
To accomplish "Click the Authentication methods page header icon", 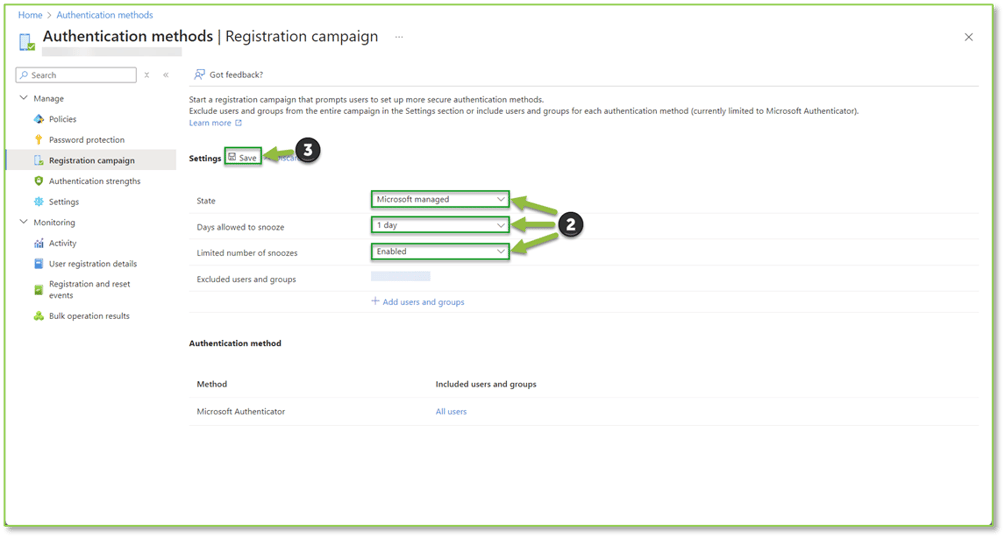I will [26, 42].
